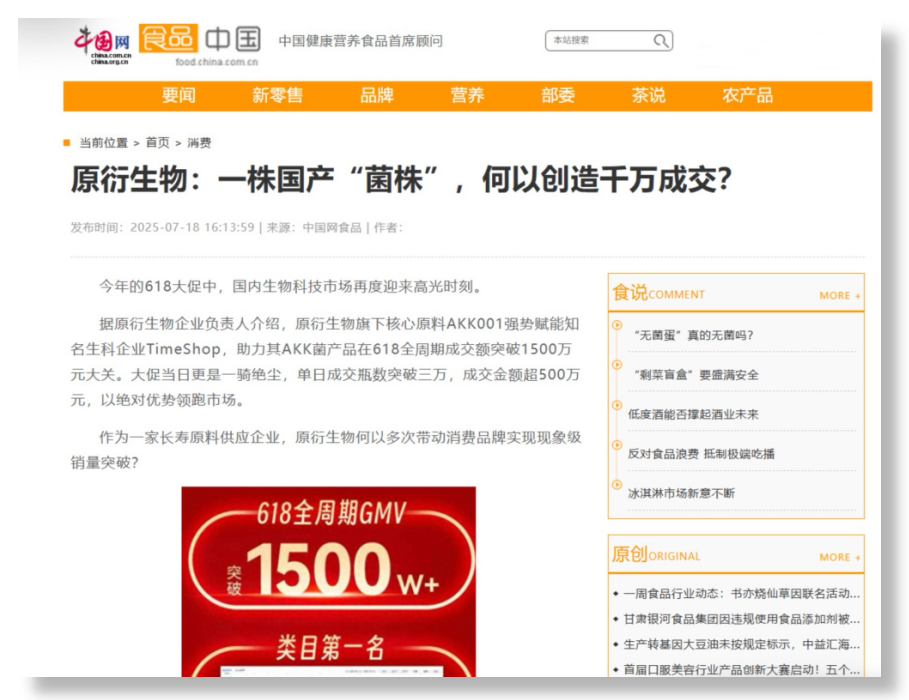Click the China.com.cn logo

pyautogui.click(x=103, y=45)
